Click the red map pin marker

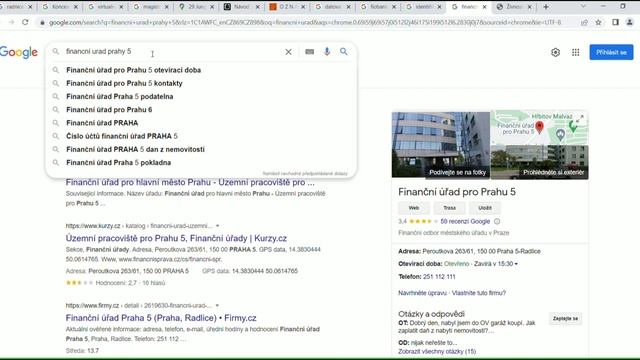tap(539, 127)
